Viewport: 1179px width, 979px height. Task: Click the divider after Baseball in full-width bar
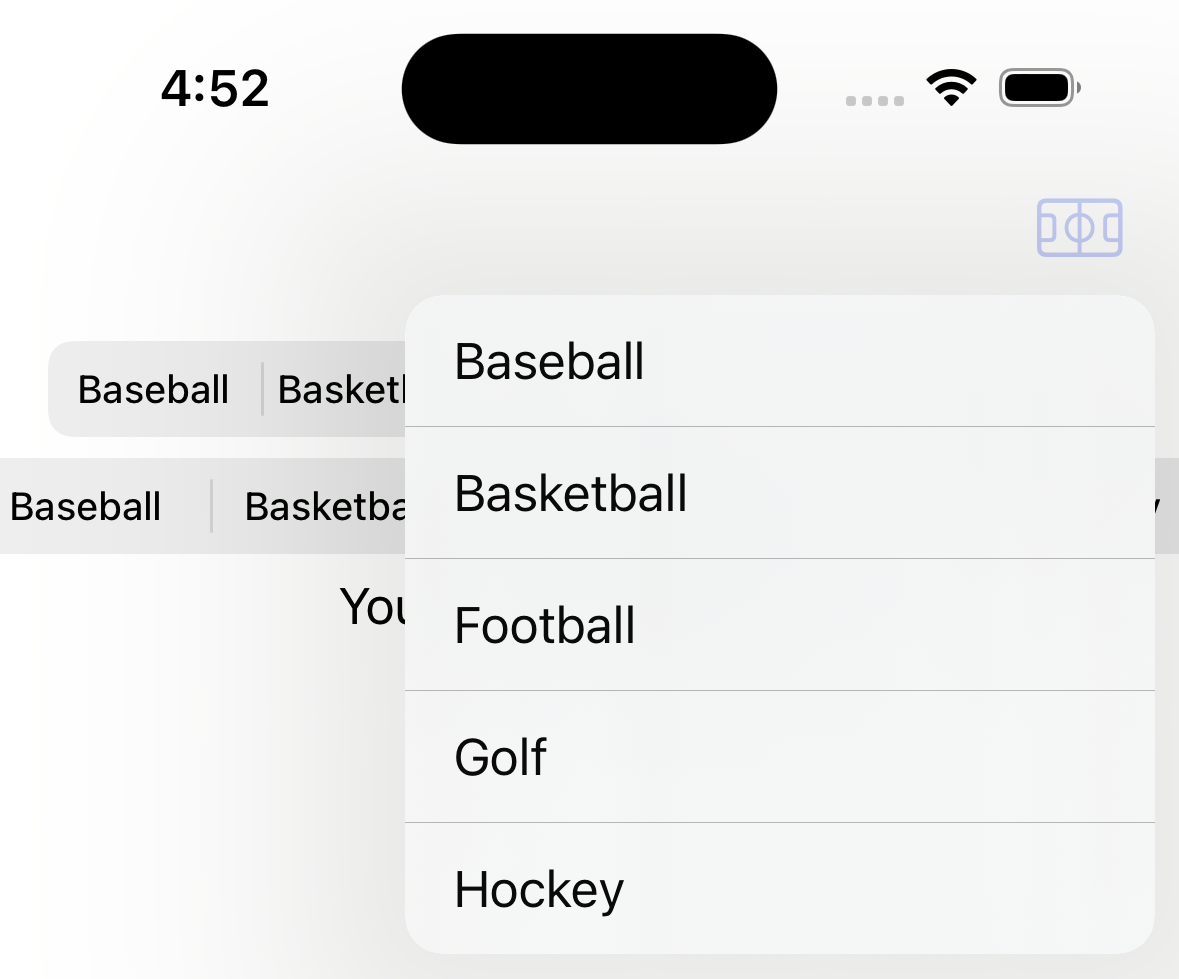(212, 506)
